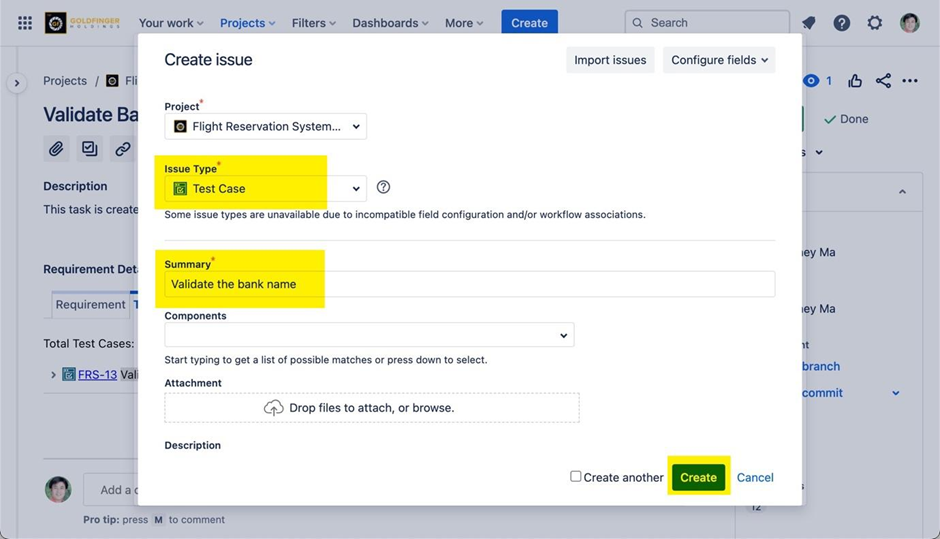Screen dimensions: 940x539
Task: Click the Cancel link
Action: (755, 477)
